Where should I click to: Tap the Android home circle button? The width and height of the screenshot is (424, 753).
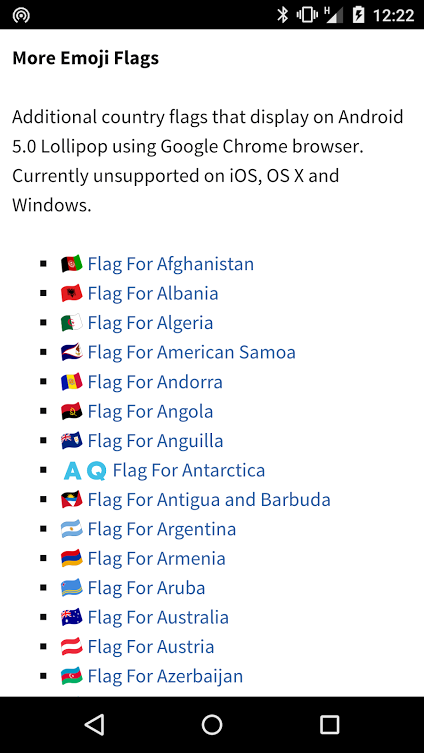point(212,725)
